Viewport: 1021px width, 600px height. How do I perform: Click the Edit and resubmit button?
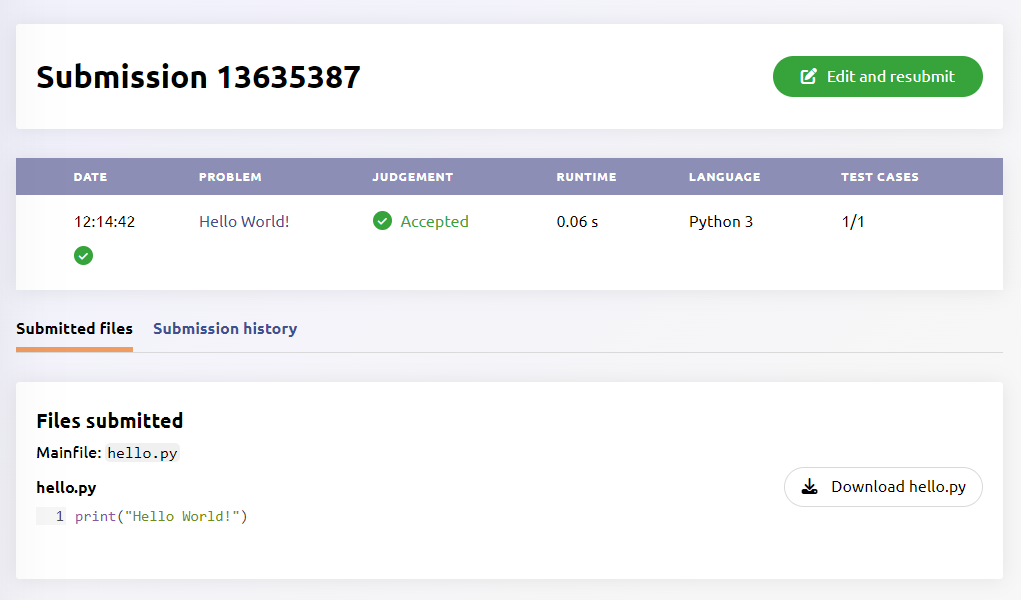[x=877, y=76]
